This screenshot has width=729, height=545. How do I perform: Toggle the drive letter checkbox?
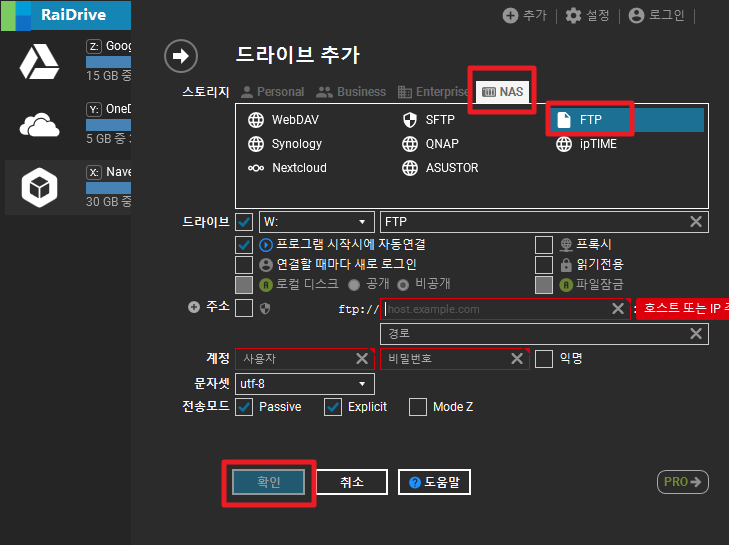pyautogui.click(x=244, y=222)
